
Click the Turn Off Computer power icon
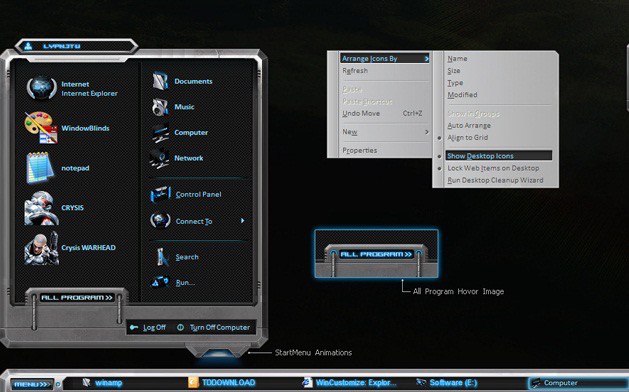(181, 327)
